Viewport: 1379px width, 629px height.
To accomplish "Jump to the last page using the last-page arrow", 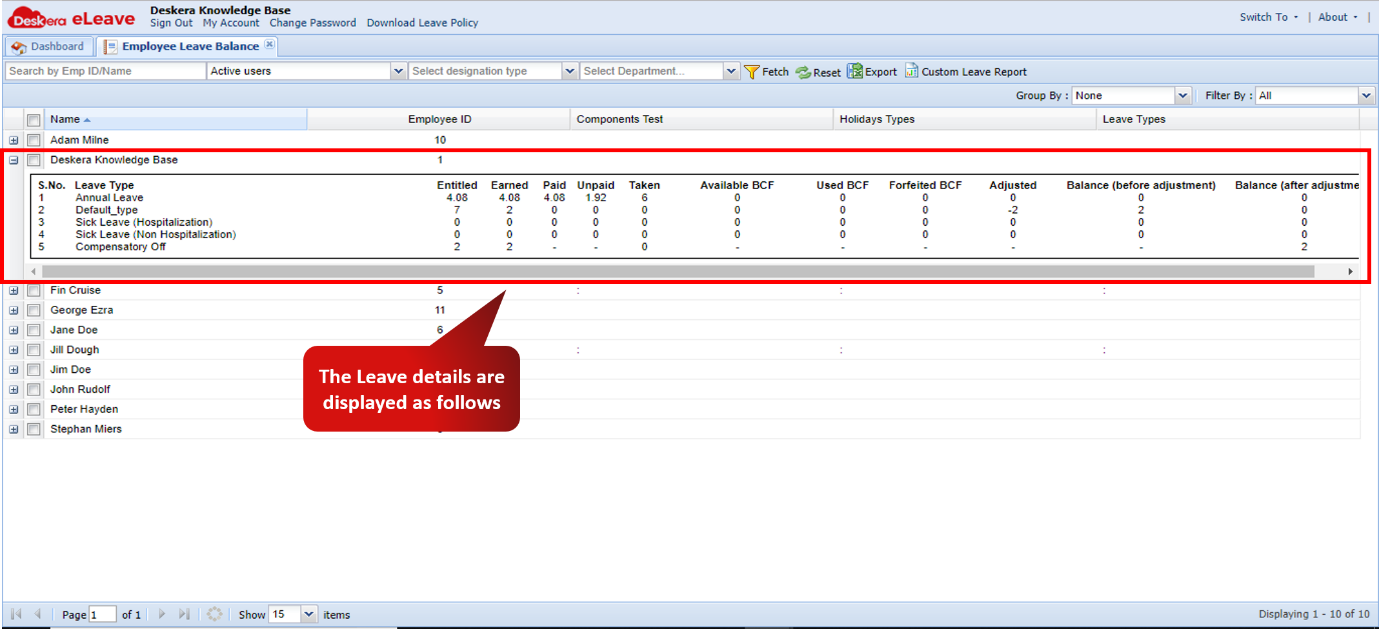I will tap(184, 614).
